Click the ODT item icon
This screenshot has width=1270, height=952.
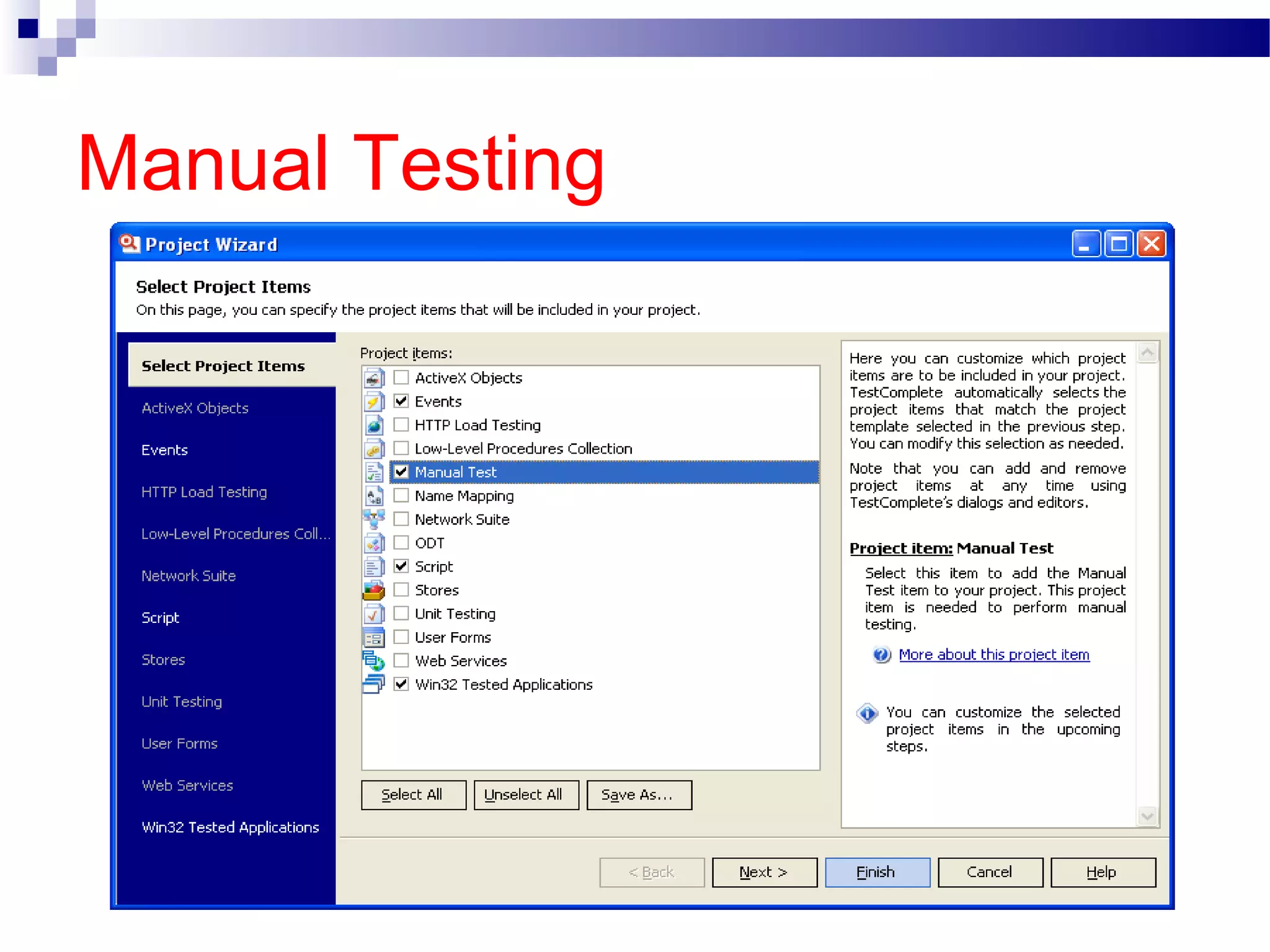[374, 542]
